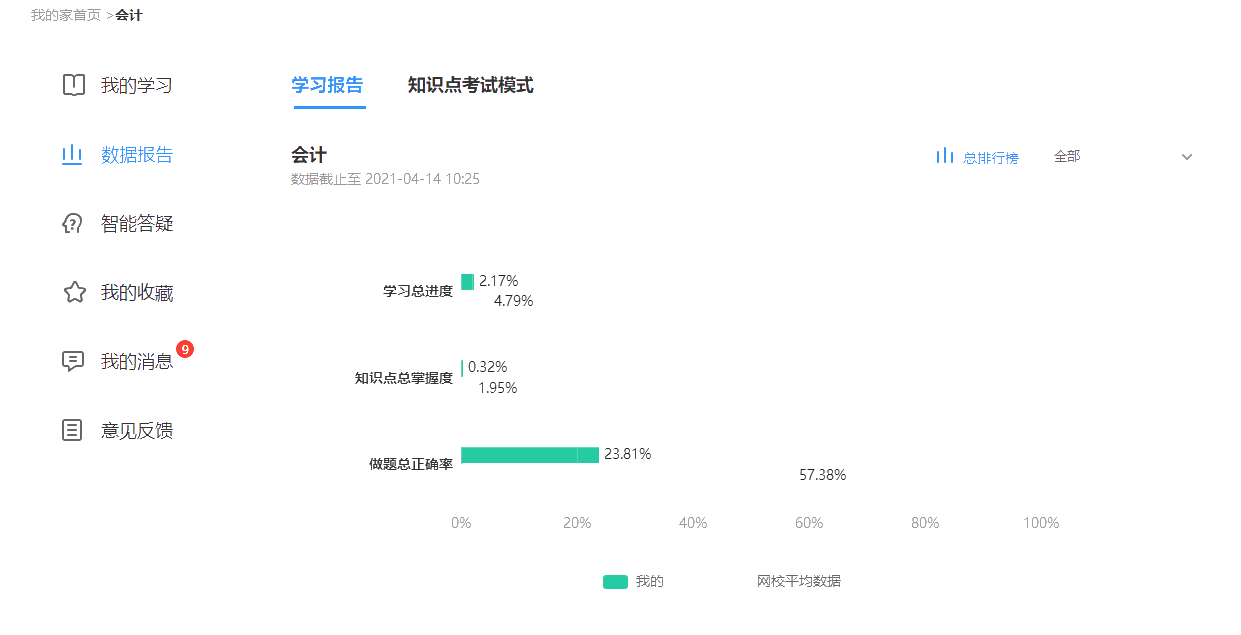Screen dimensions: 1241x635
Task: Click the 意见反馈 document icon
Action: click(x=72, y=430)
